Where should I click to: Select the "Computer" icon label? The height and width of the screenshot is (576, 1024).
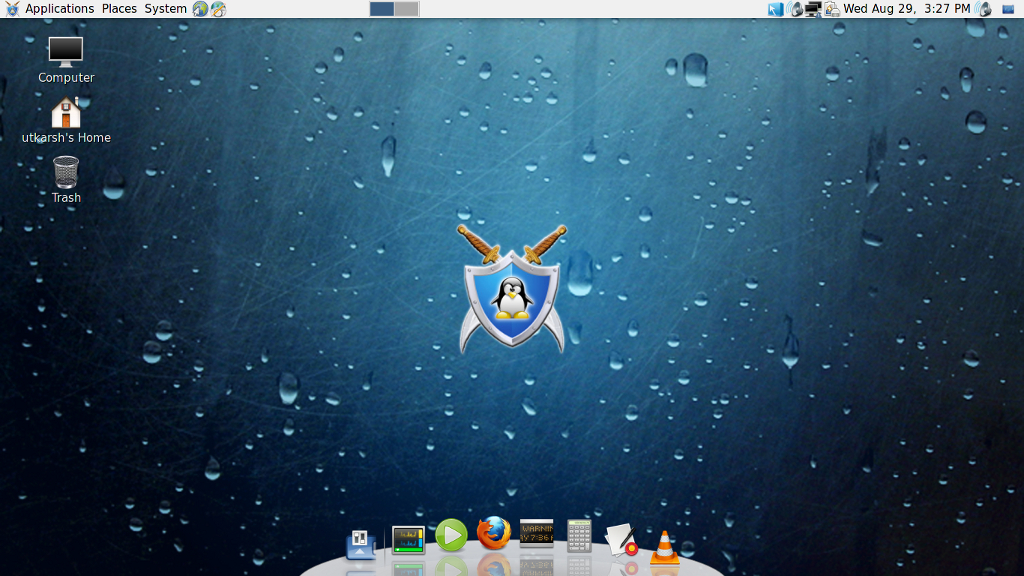click(x=66, y=78)
